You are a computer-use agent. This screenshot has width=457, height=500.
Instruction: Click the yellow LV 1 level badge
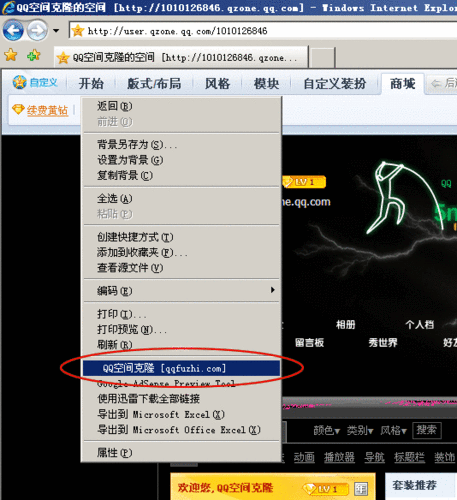pyautogui.click(x=304, y=182)
